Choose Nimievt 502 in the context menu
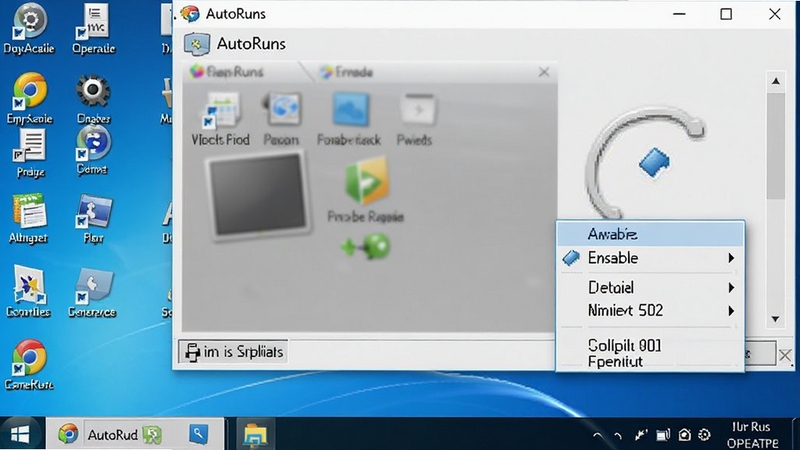Viewport: 800px width, 450px height. tap(650, 310)
